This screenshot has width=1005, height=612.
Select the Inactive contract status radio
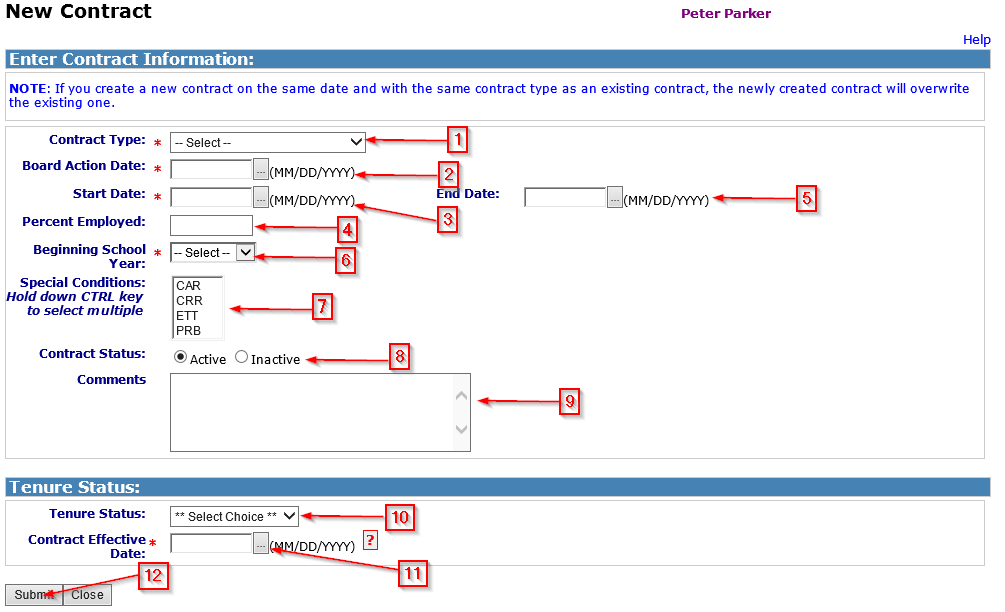(x=242, y=357)
